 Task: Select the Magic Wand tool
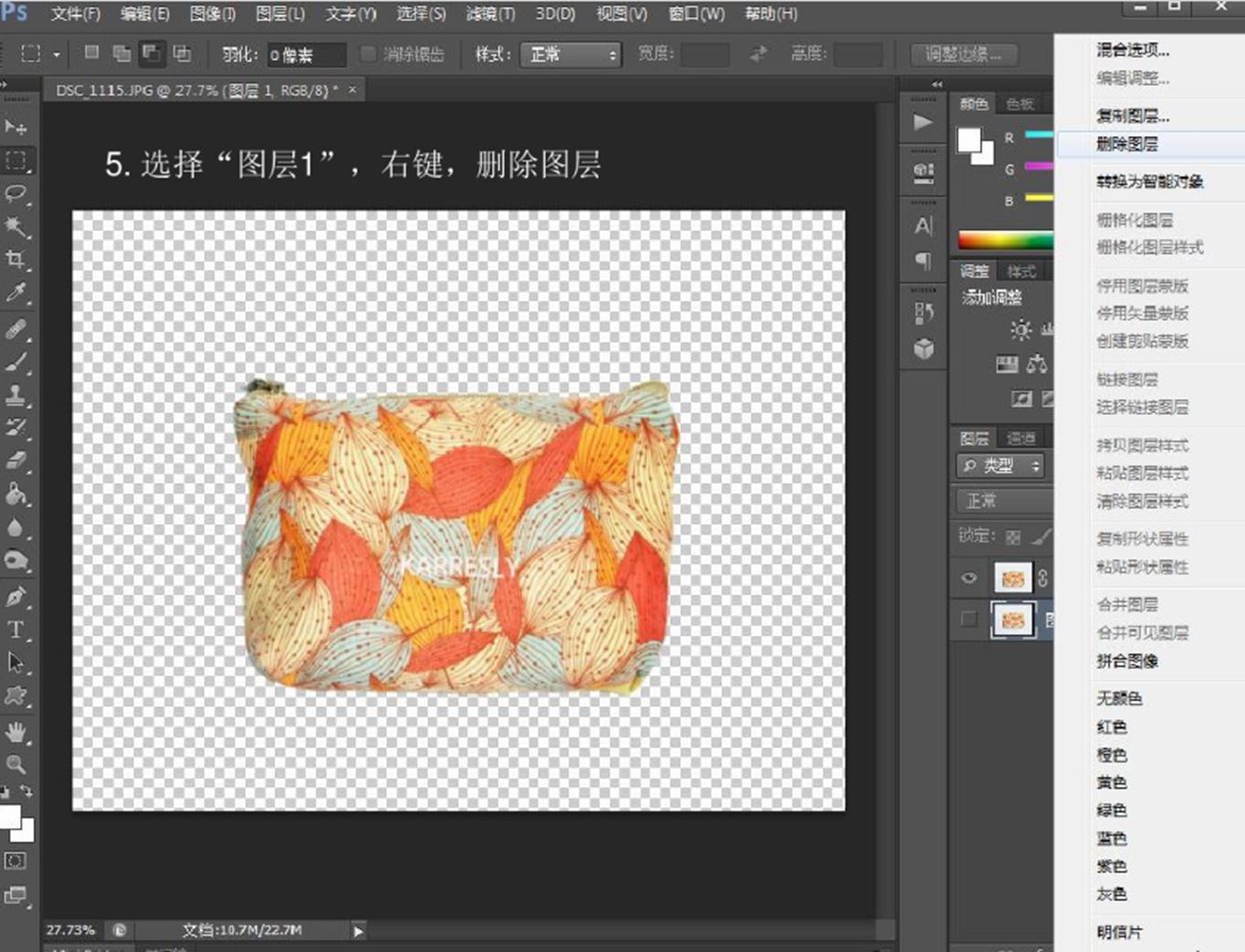click(x=16, y=226)
